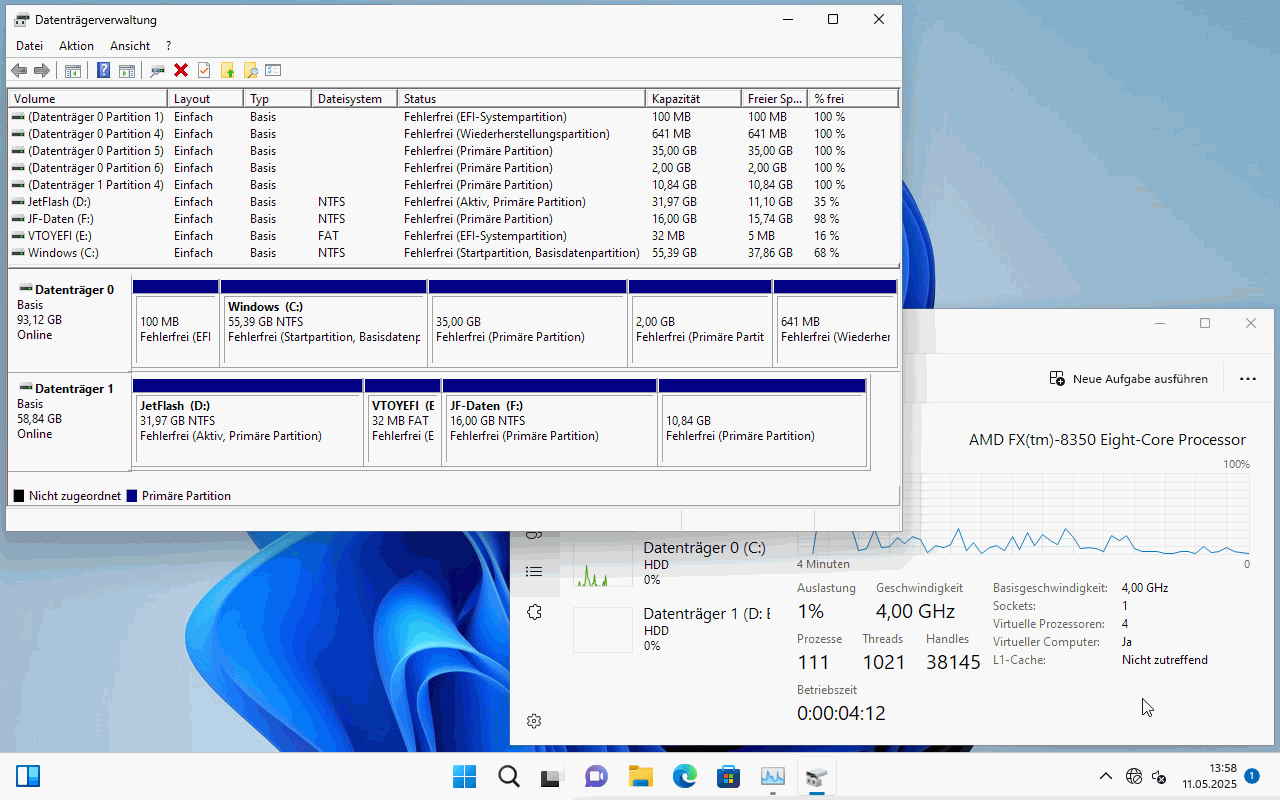Image resolution: width=1280 pixels, height=800 pixels.
Task: Select the 641 MB recovery partition block
Action: [835, 323]
